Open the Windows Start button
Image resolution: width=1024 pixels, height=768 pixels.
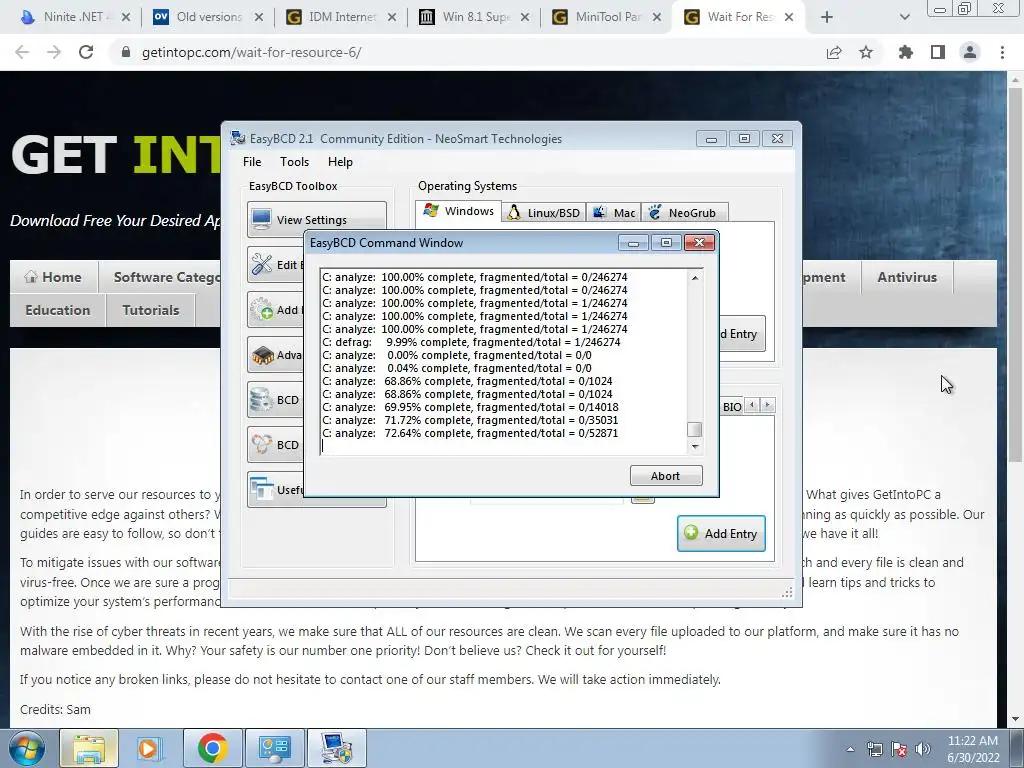(x=26, y=748)
